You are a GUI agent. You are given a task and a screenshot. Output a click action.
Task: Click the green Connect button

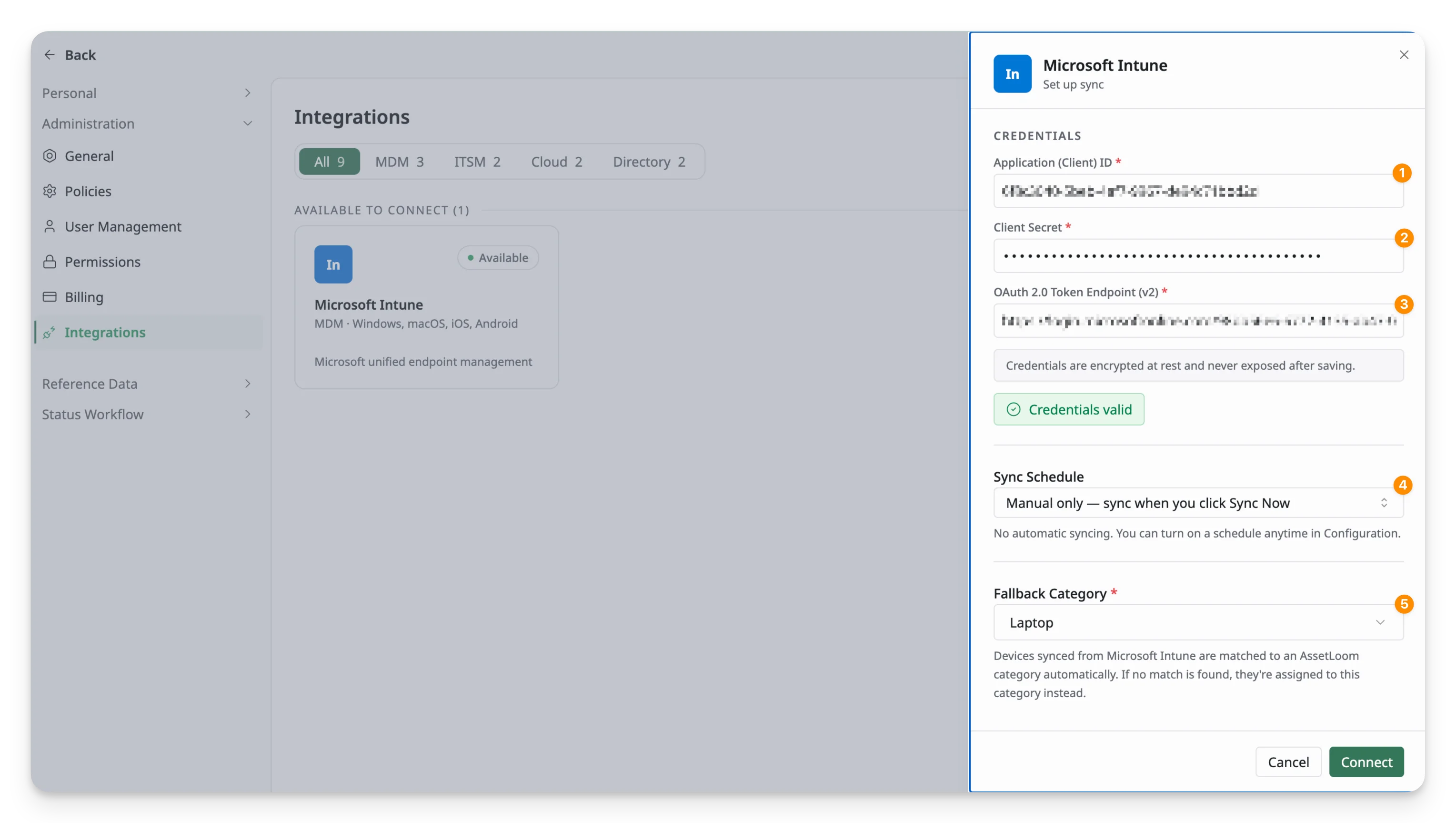point(1366,762)
